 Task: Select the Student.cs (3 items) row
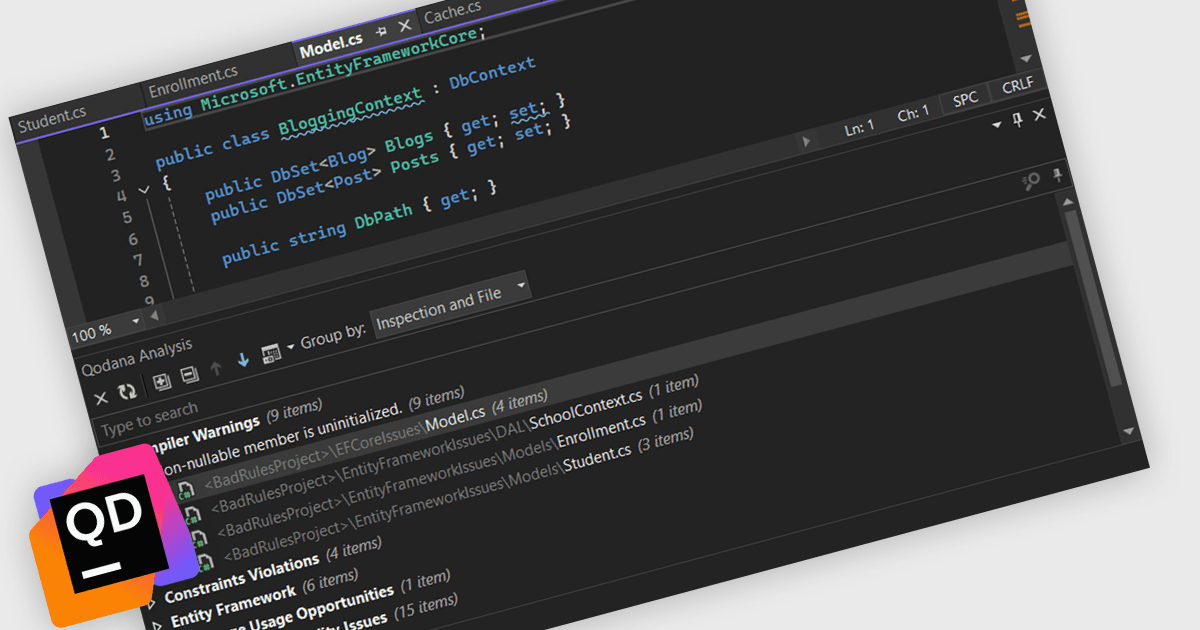click(457, 495)
